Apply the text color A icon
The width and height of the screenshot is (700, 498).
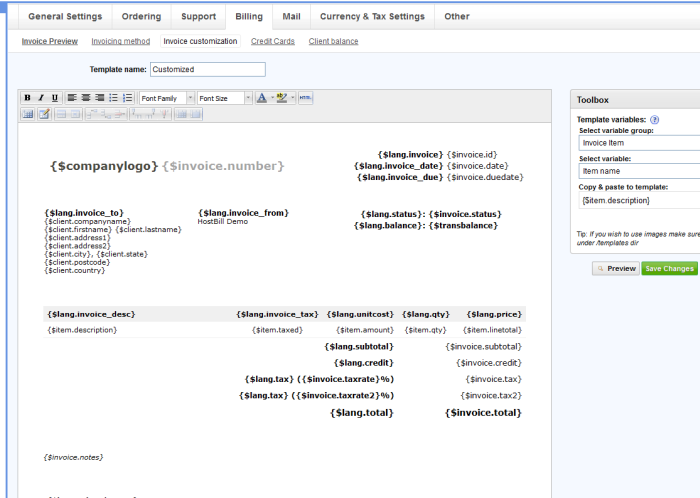(x=262, y=98)
